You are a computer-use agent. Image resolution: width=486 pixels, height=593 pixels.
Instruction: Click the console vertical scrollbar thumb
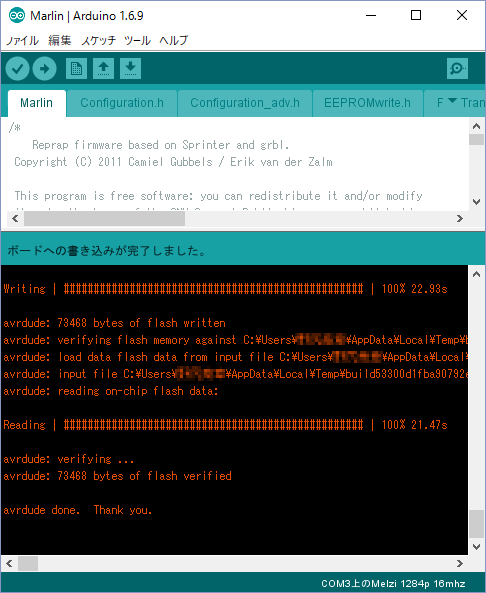(477, 524)
